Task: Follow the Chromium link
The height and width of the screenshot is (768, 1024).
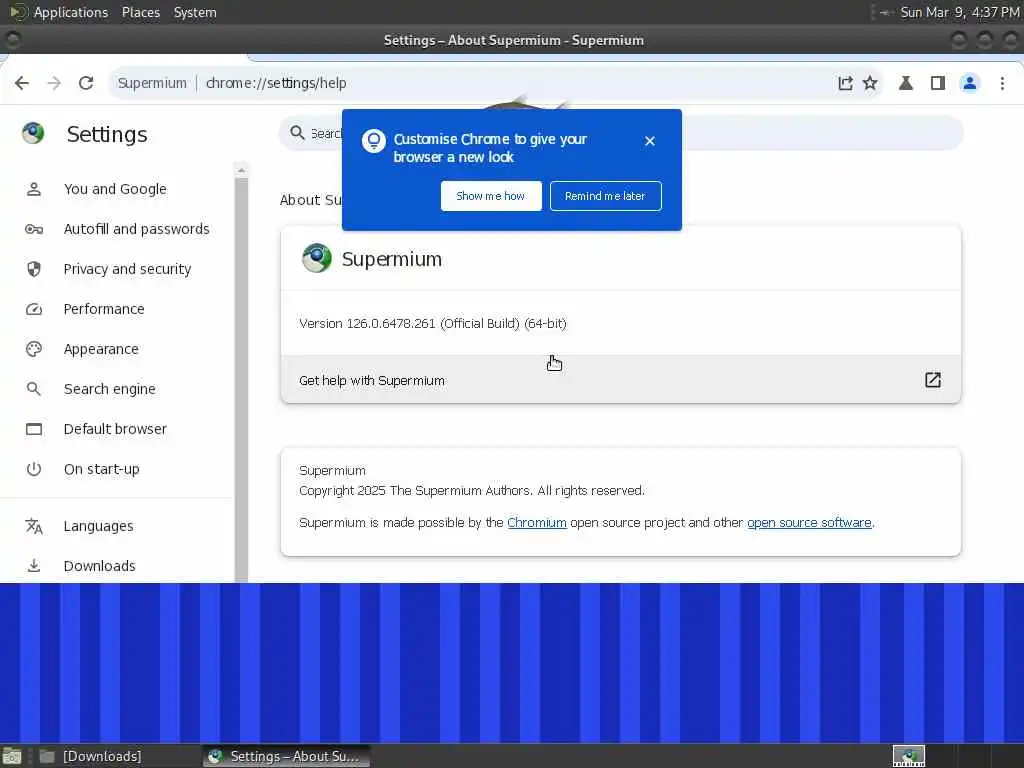Action: pyautogui.click(x=537, y=522)
